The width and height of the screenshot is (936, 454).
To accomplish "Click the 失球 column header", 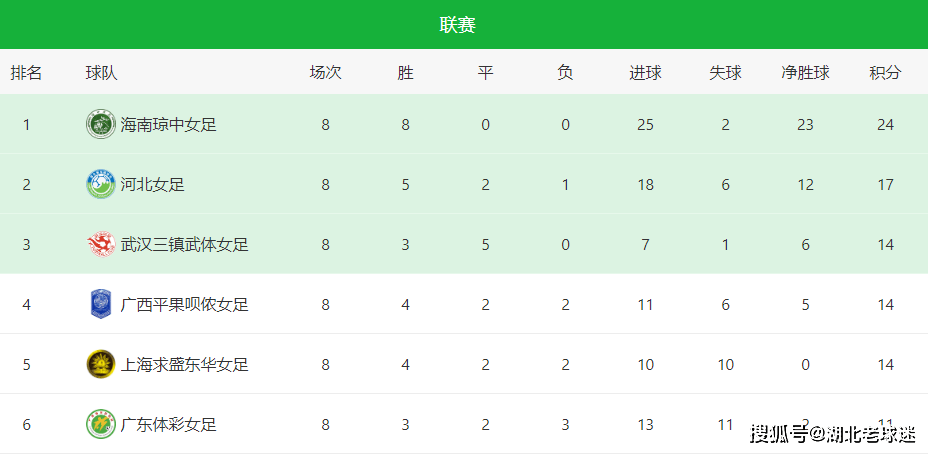I will (x=725, y=73).
